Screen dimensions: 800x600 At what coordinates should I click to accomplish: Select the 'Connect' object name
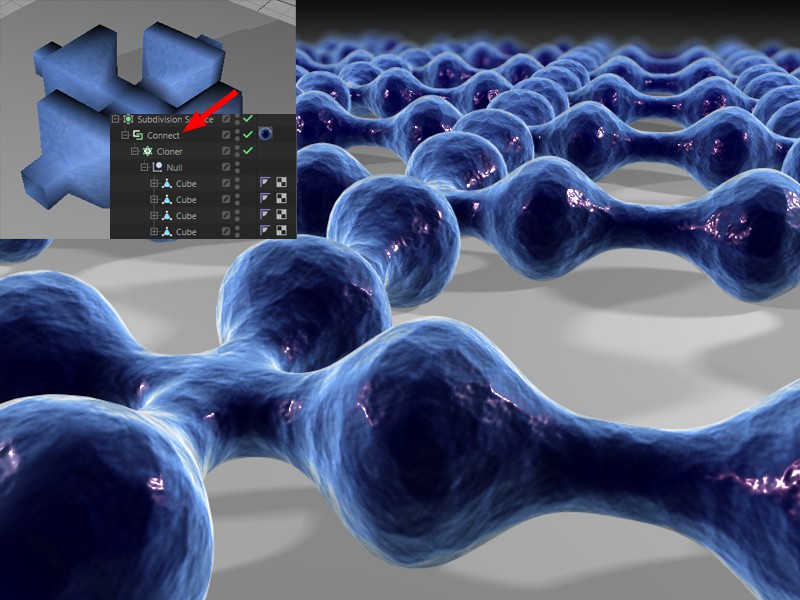[163, 136]
